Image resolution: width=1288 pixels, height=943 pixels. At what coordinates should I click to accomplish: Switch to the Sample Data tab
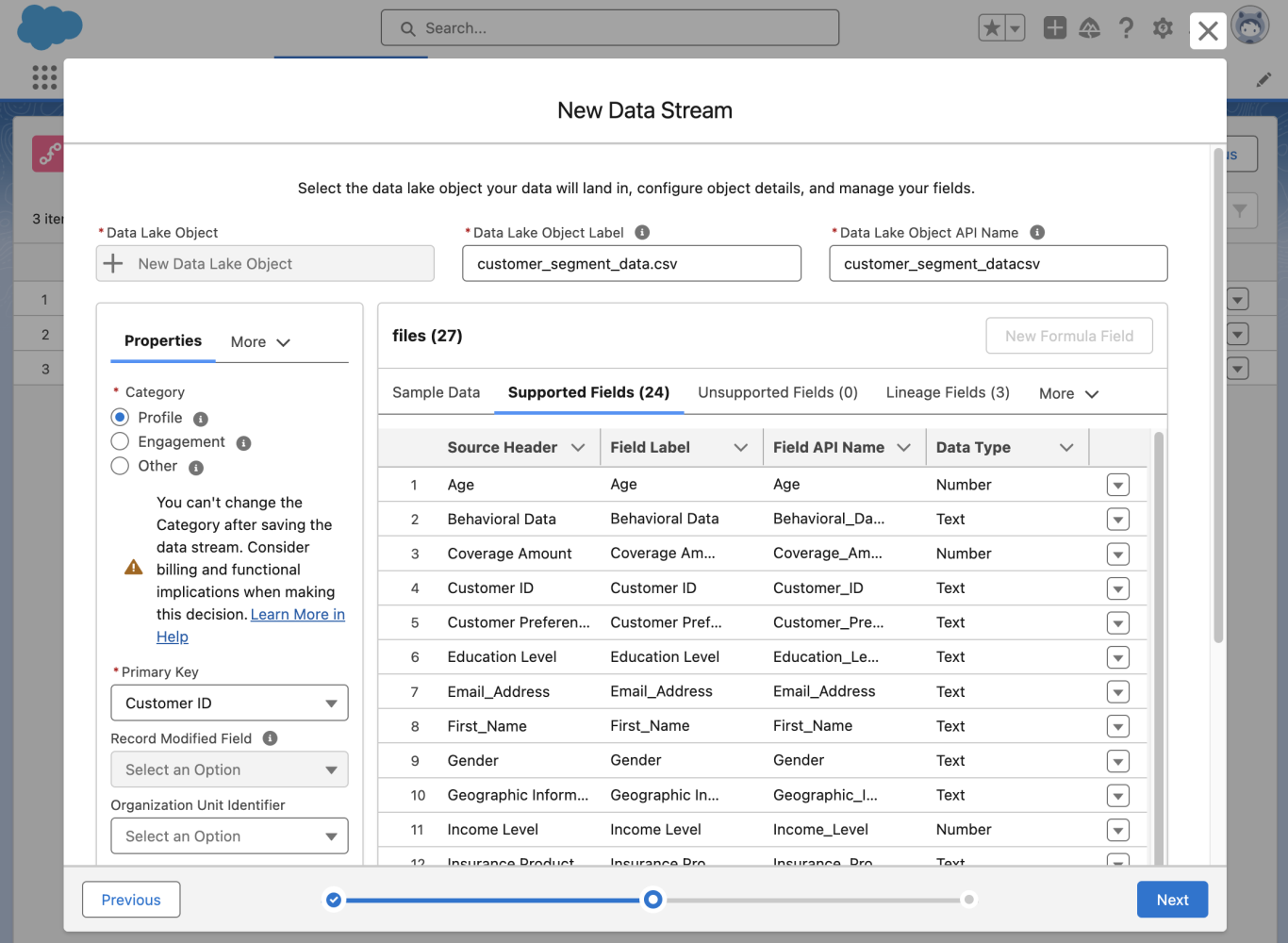pos(436,392)
